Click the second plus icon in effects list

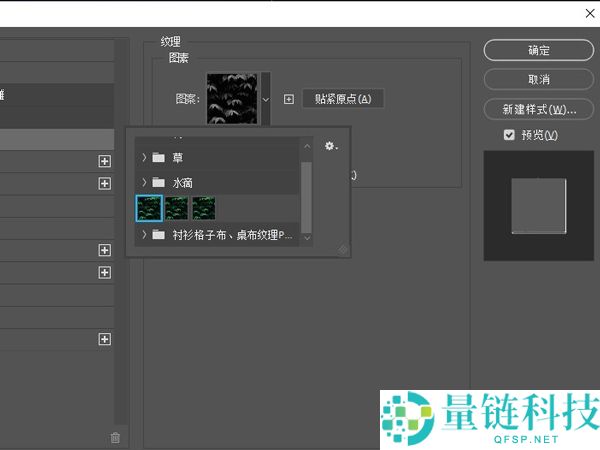pyautogui.click(x=104, y=183)
